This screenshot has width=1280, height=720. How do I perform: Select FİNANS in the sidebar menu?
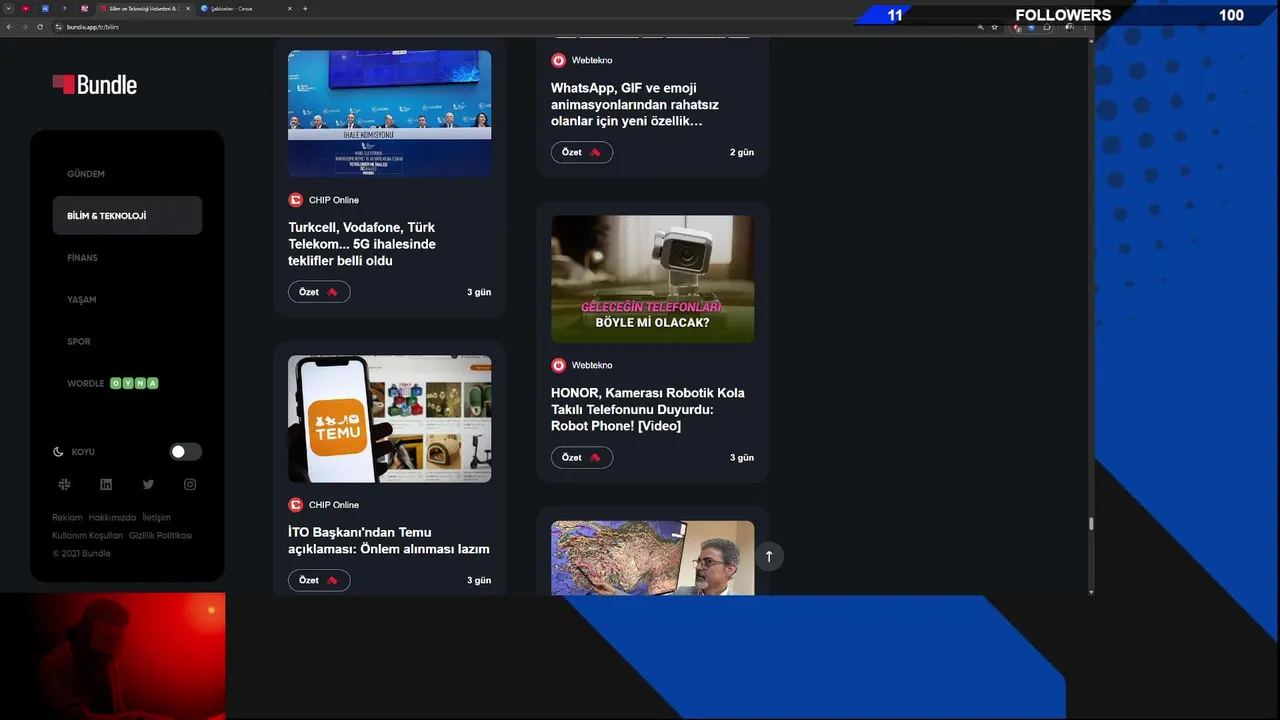click(82, 258)
